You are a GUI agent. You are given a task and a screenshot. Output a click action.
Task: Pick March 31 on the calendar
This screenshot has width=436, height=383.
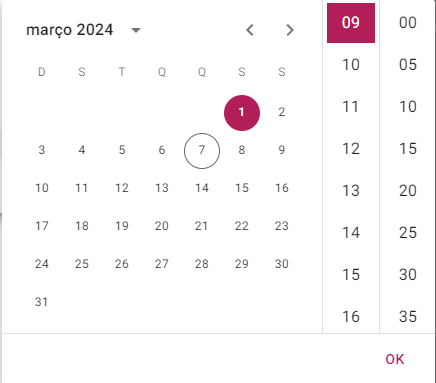[x=42, y=302]
